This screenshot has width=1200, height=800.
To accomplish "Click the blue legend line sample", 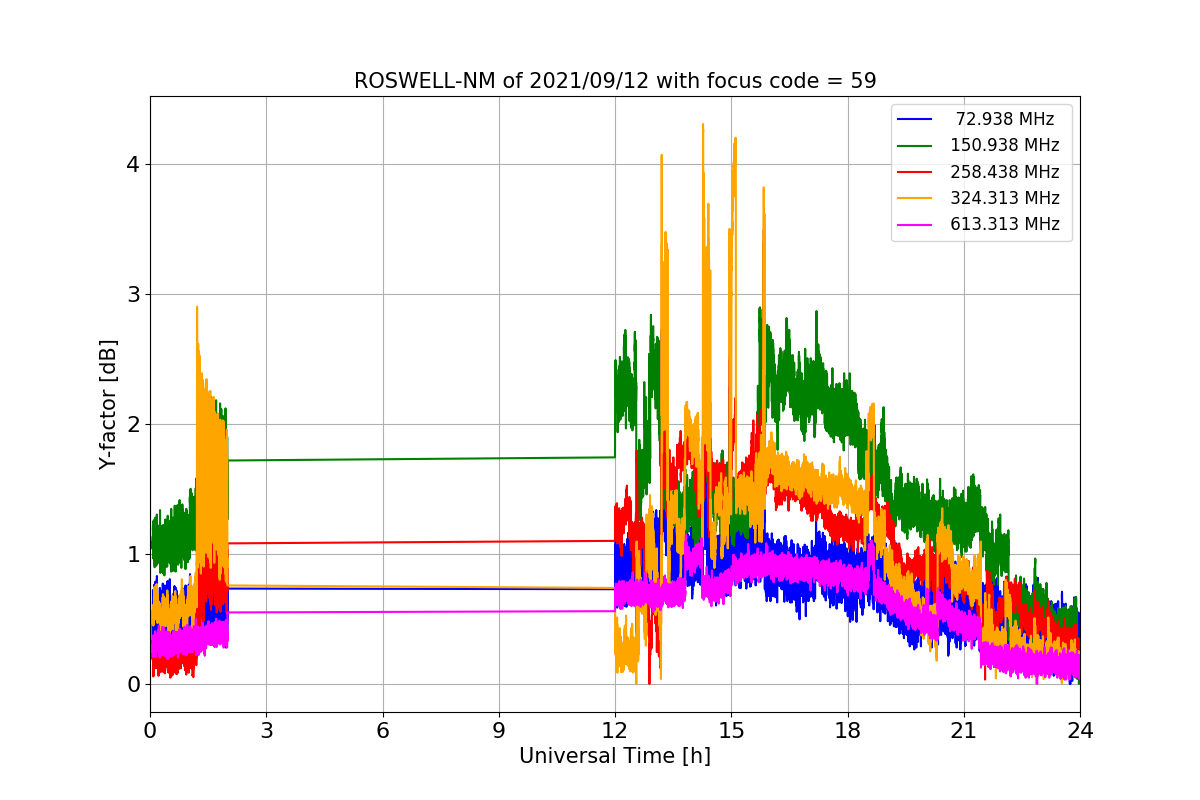I will (916, 119).
